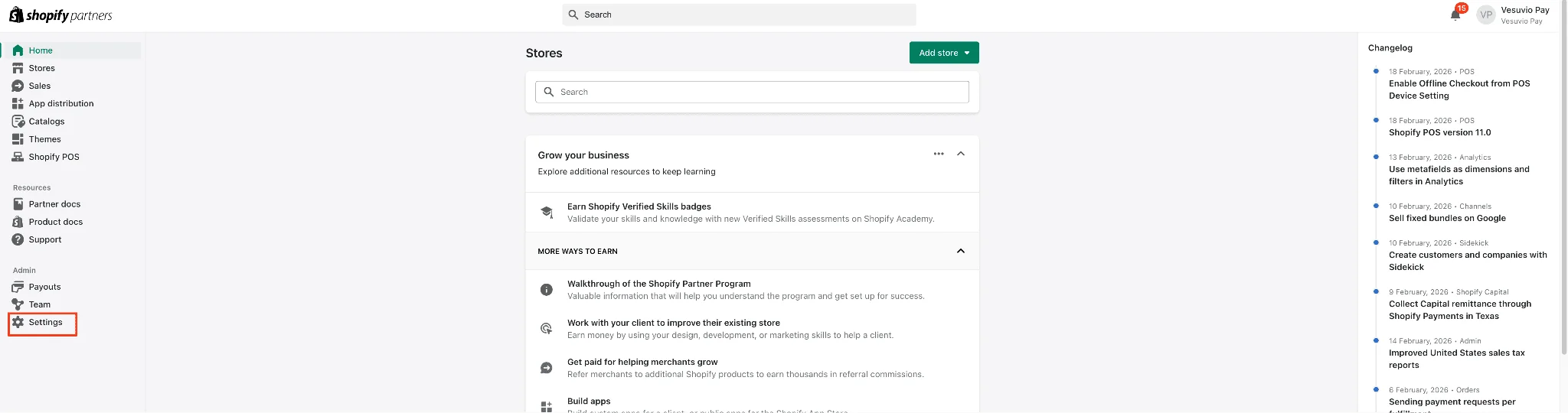Collapse the Grow your business card
Viewport: 1568px width, 413px height.
961,154
